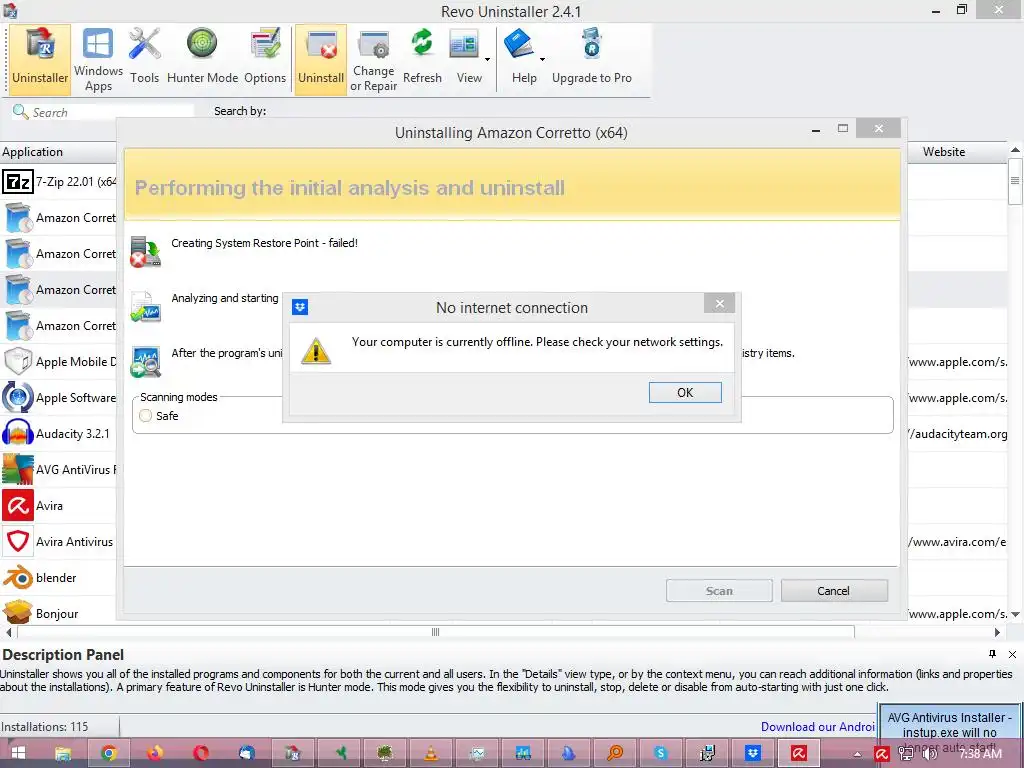Viewport: 1024px width, 768px height.
Task: Select the Apple Software entry
Action: pyautogui.click(x=58, y=397)
